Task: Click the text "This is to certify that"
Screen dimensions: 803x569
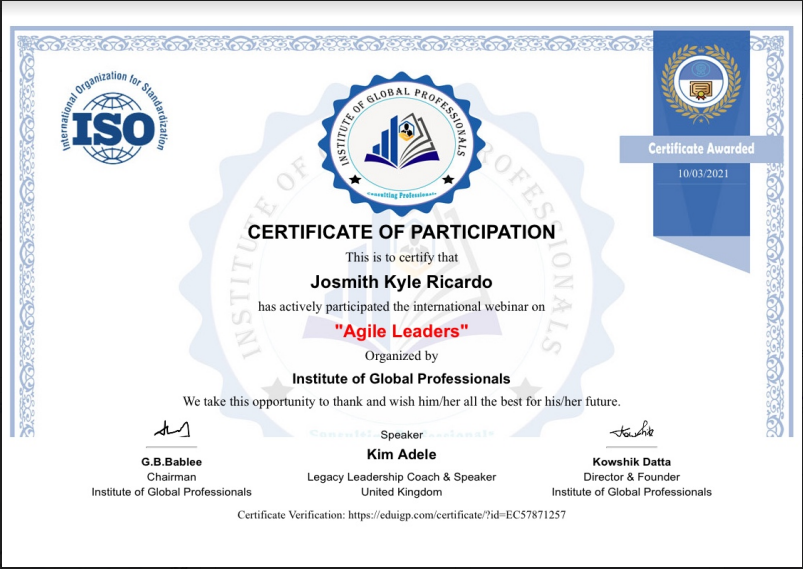Action: 402,257
